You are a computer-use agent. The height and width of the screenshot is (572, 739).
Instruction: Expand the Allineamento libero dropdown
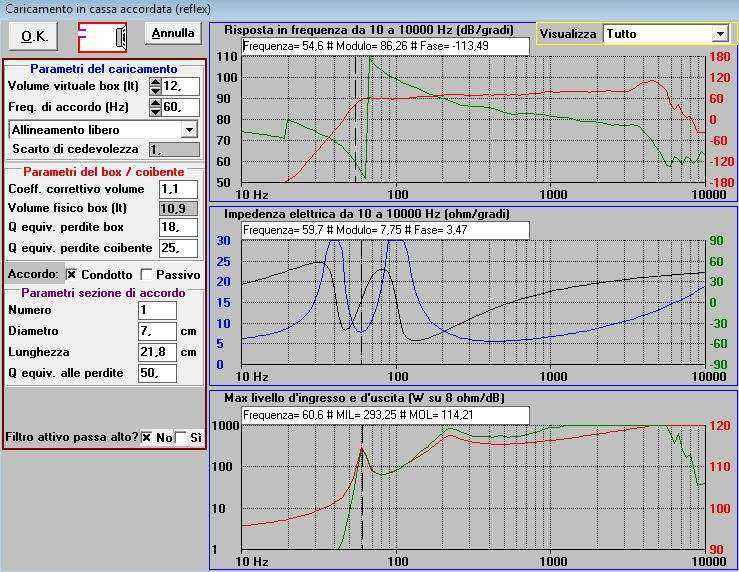pyautogui.click(x=189, y=130)
